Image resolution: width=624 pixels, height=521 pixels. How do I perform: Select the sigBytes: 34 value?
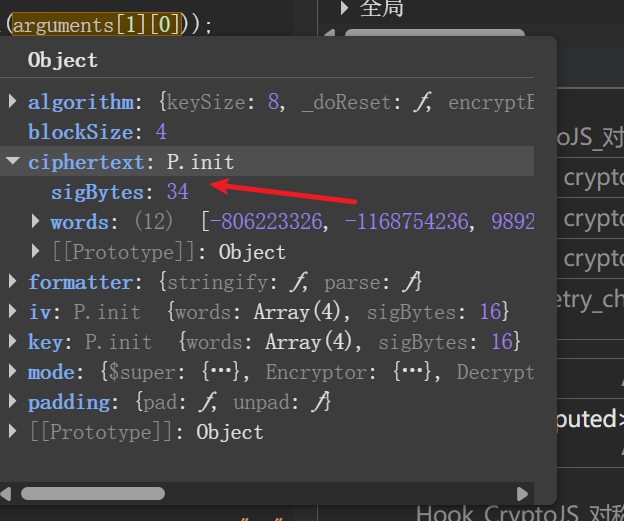click(x=178, y=191)
